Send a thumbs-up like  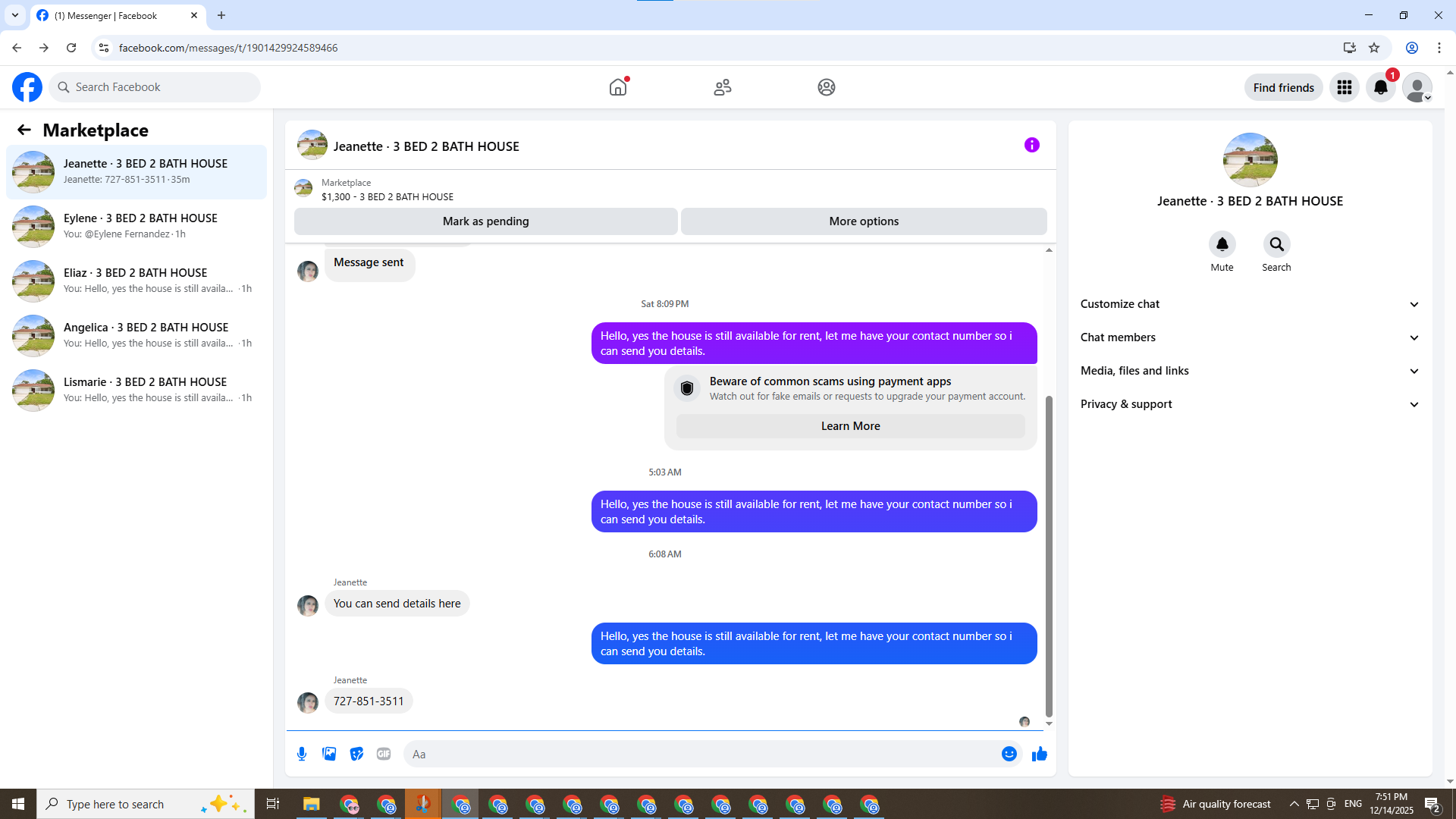point(1039,754)
